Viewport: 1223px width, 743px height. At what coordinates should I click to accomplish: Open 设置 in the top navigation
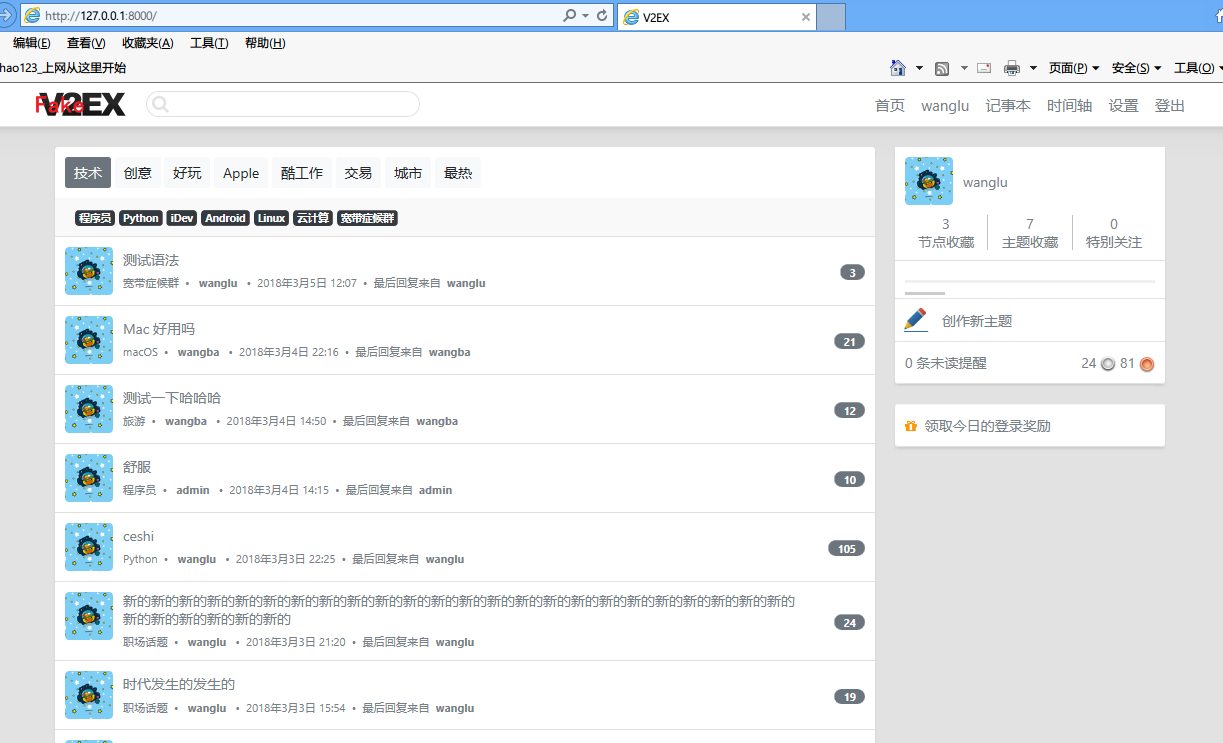point(1124,105)
